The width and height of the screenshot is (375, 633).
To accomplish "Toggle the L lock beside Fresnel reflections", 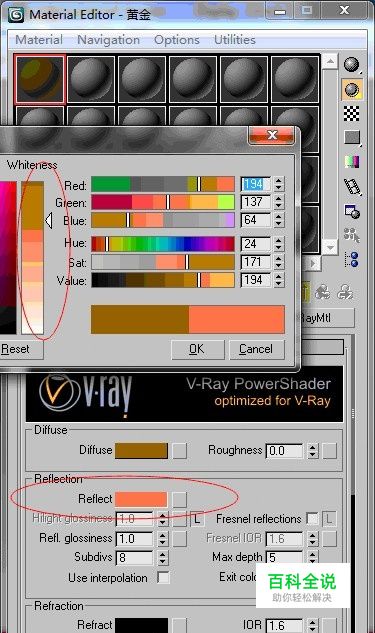I will click(x=329, y=519).
